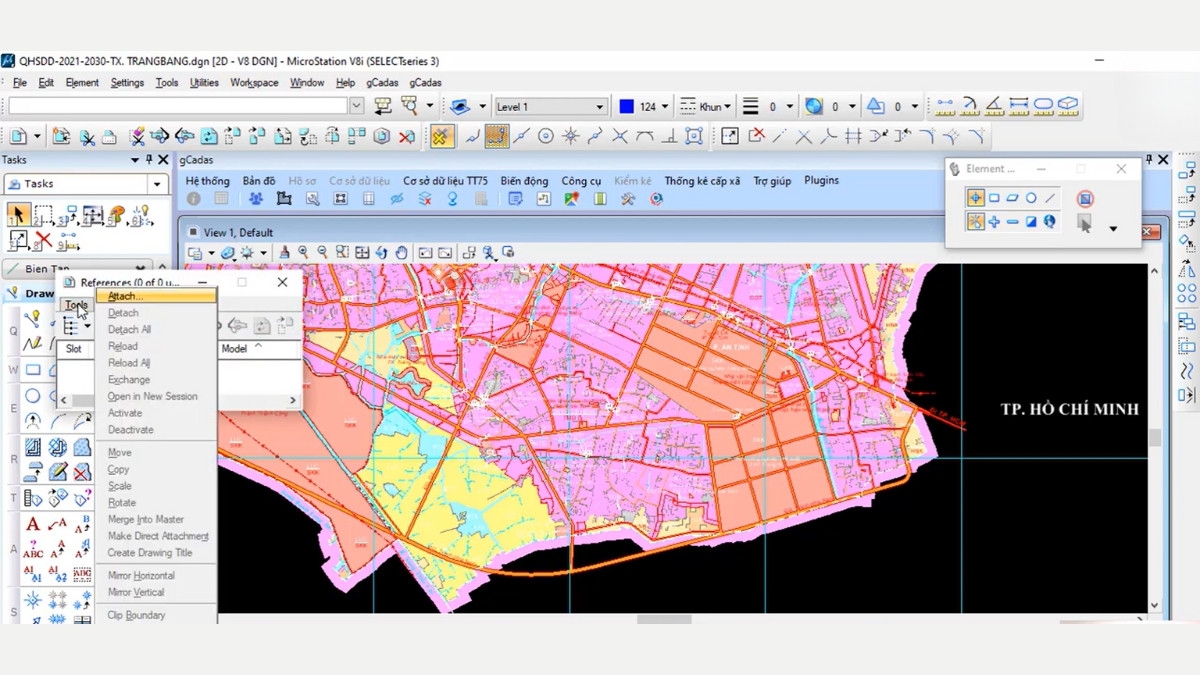Choose Attach... from References Tools menu
The image size is (1200, 675).
coord(156,296)
